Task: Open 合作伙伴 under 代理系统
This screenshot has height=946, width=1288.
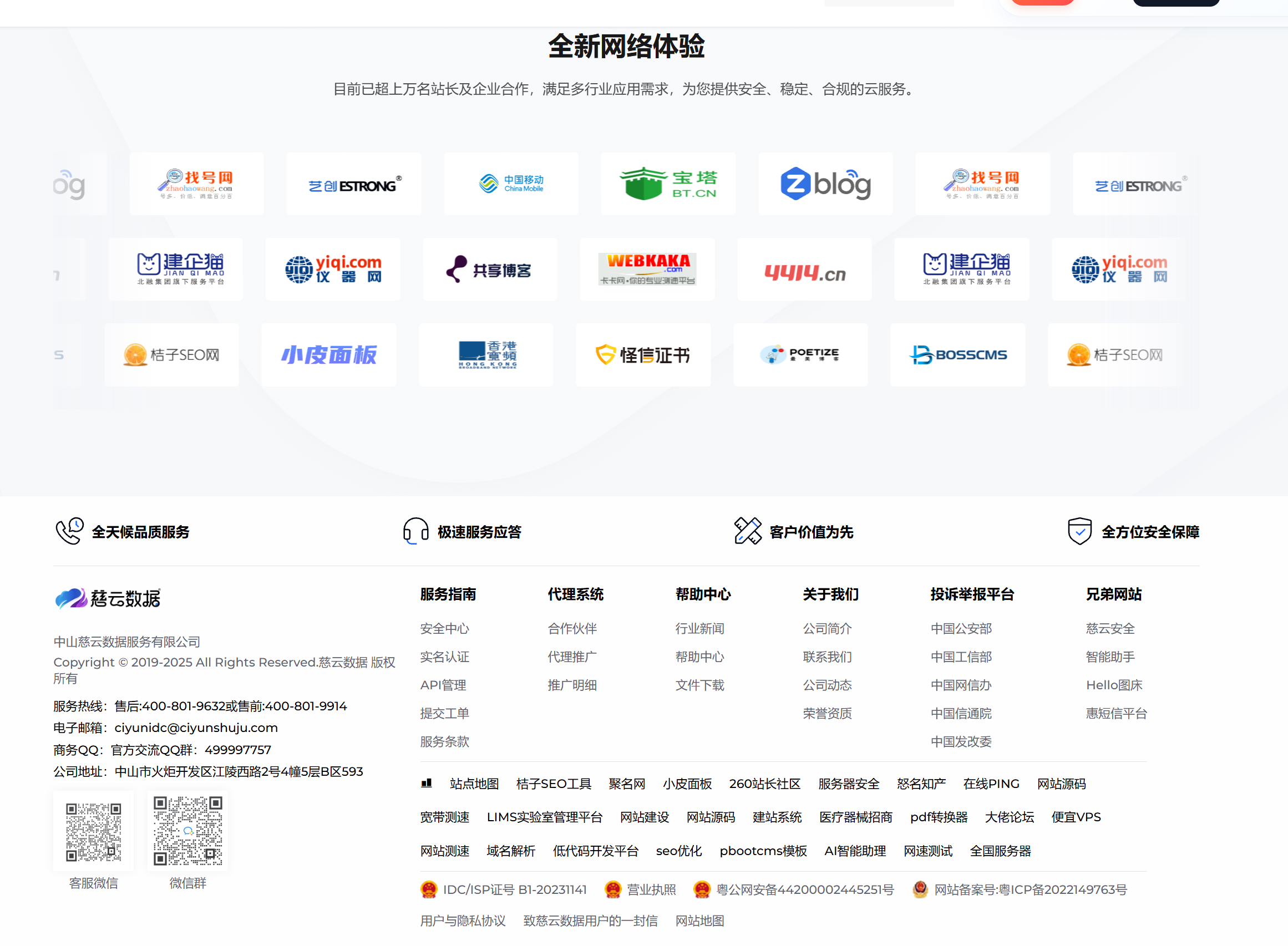Action: (572, 629)
